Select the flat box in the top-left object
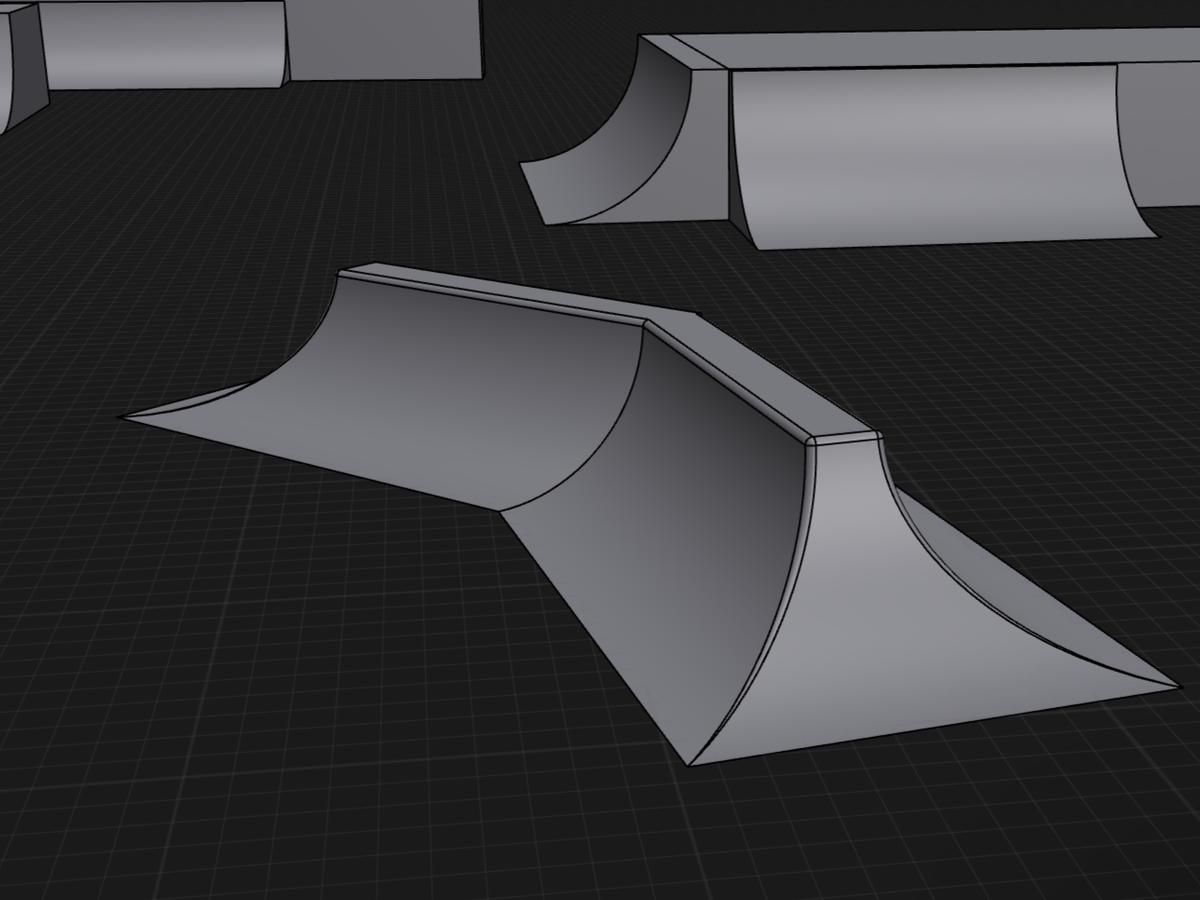Viewport: 1200px width, 900px height. (385, 40)
